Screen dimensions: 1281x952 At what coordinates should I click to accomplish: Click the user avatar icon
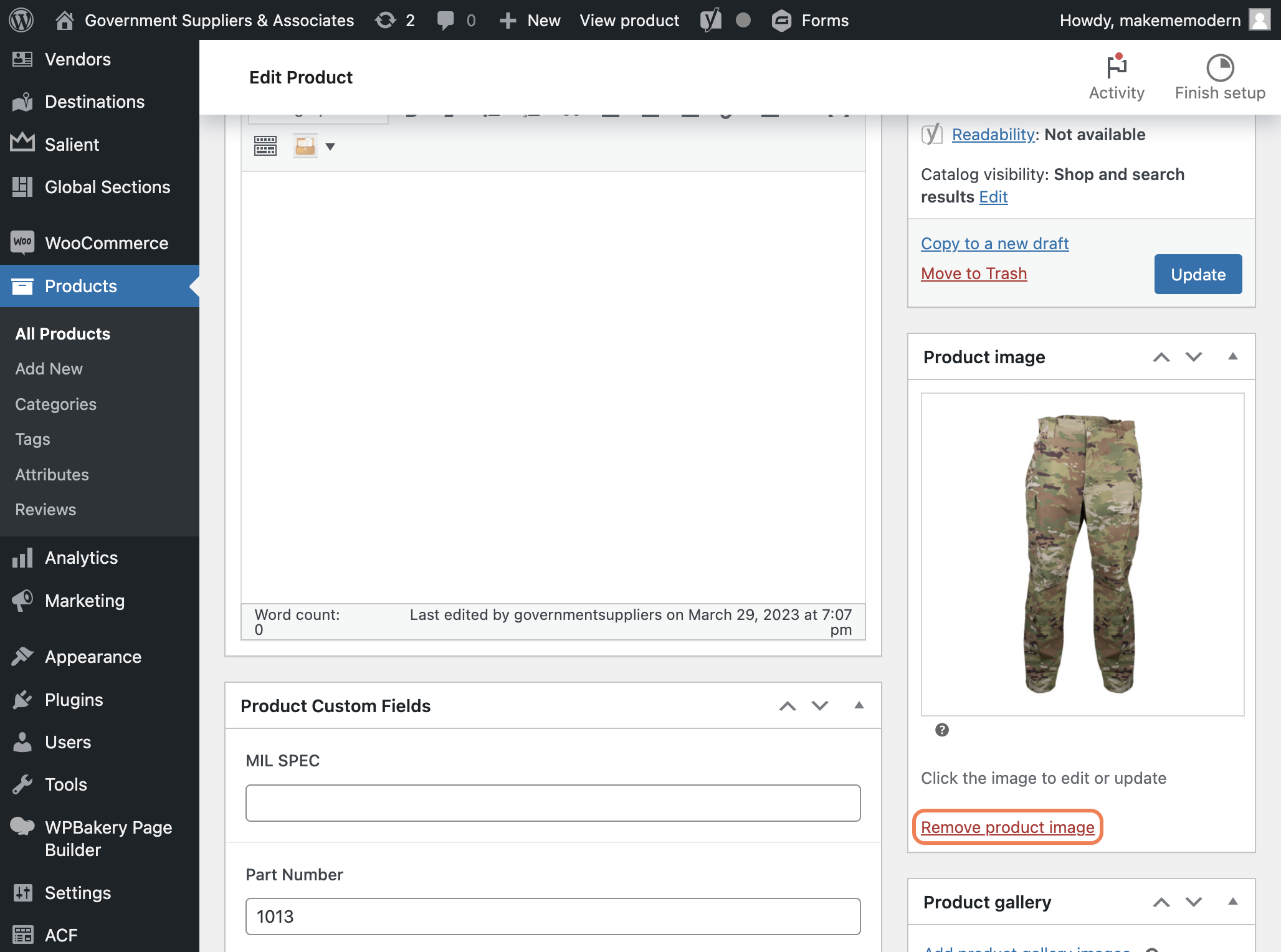(x=1260, y=20)
